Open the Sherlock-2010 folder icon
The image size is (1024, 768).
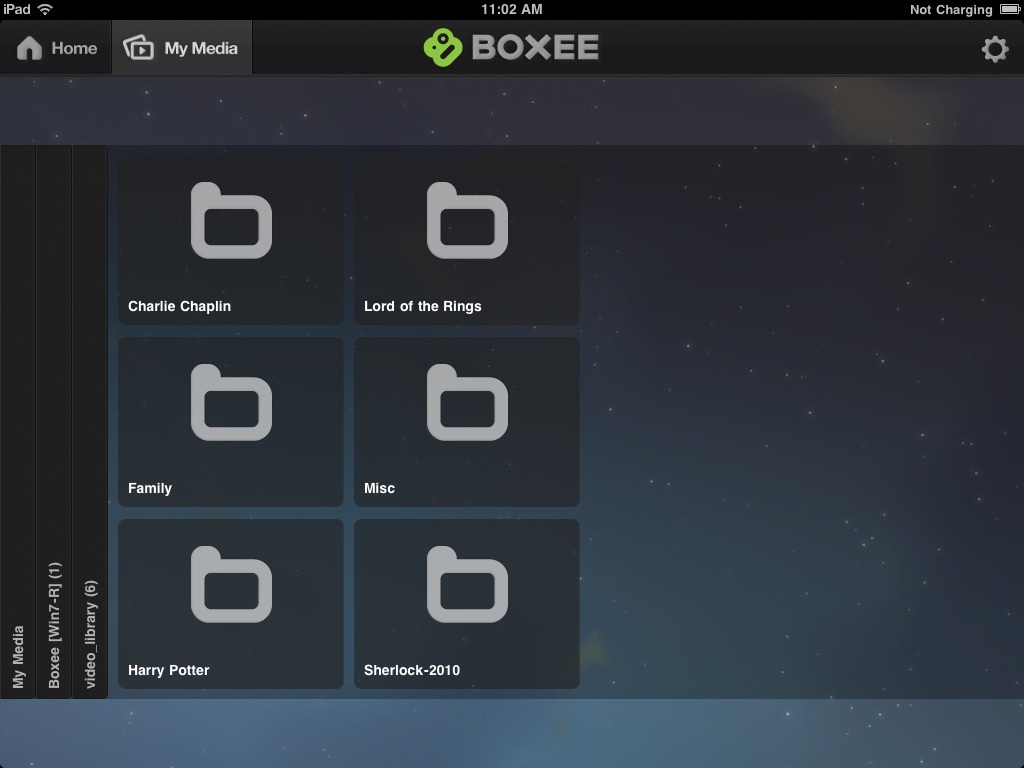pos(467,584)
